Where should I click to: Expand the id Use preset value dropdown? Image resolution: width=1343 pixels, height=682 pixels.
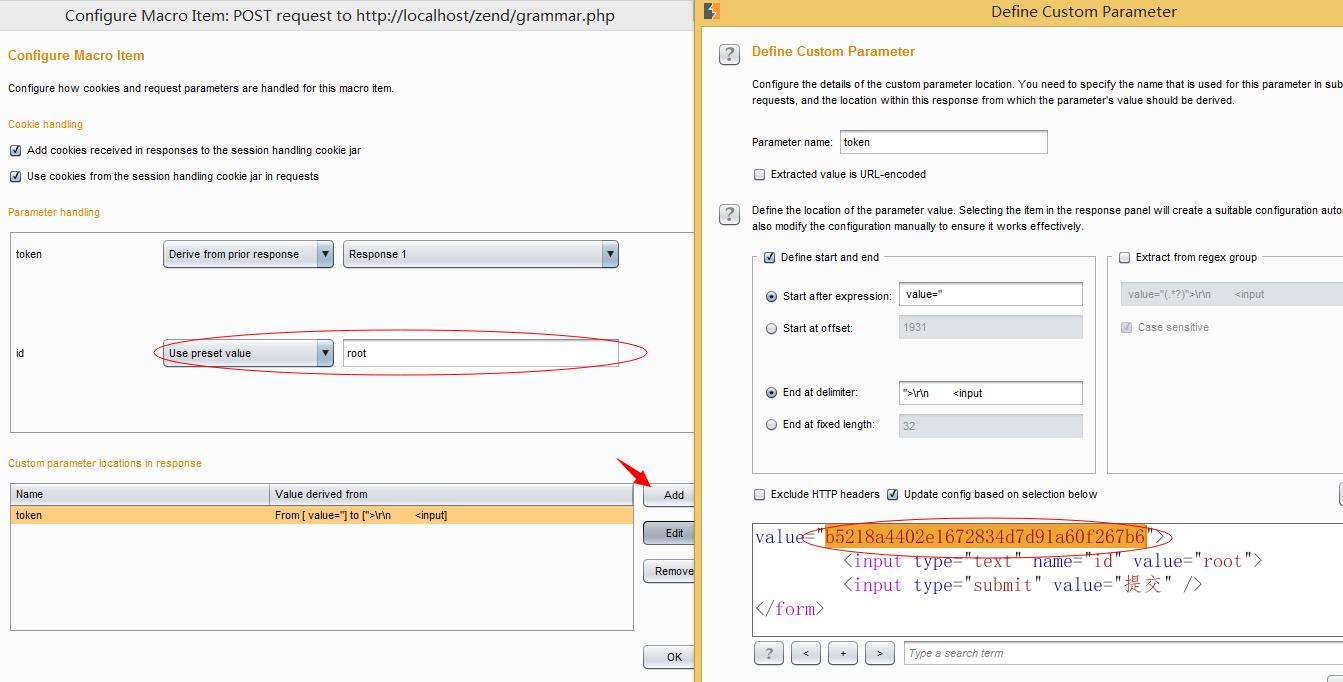(x=248, y=353)
